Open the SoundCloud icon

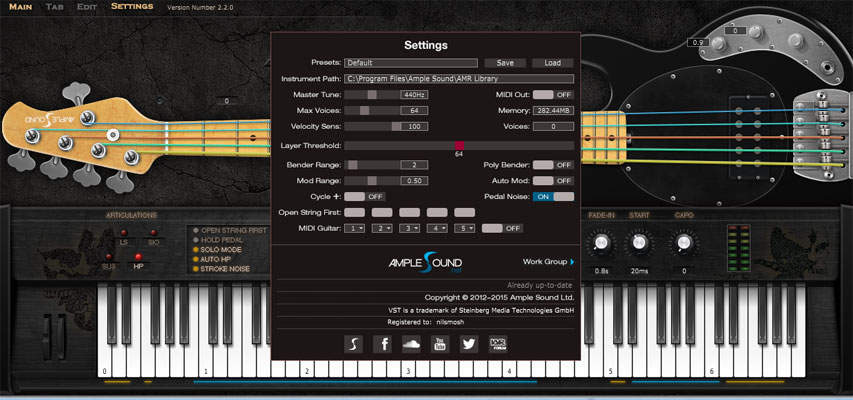[411, 343]
